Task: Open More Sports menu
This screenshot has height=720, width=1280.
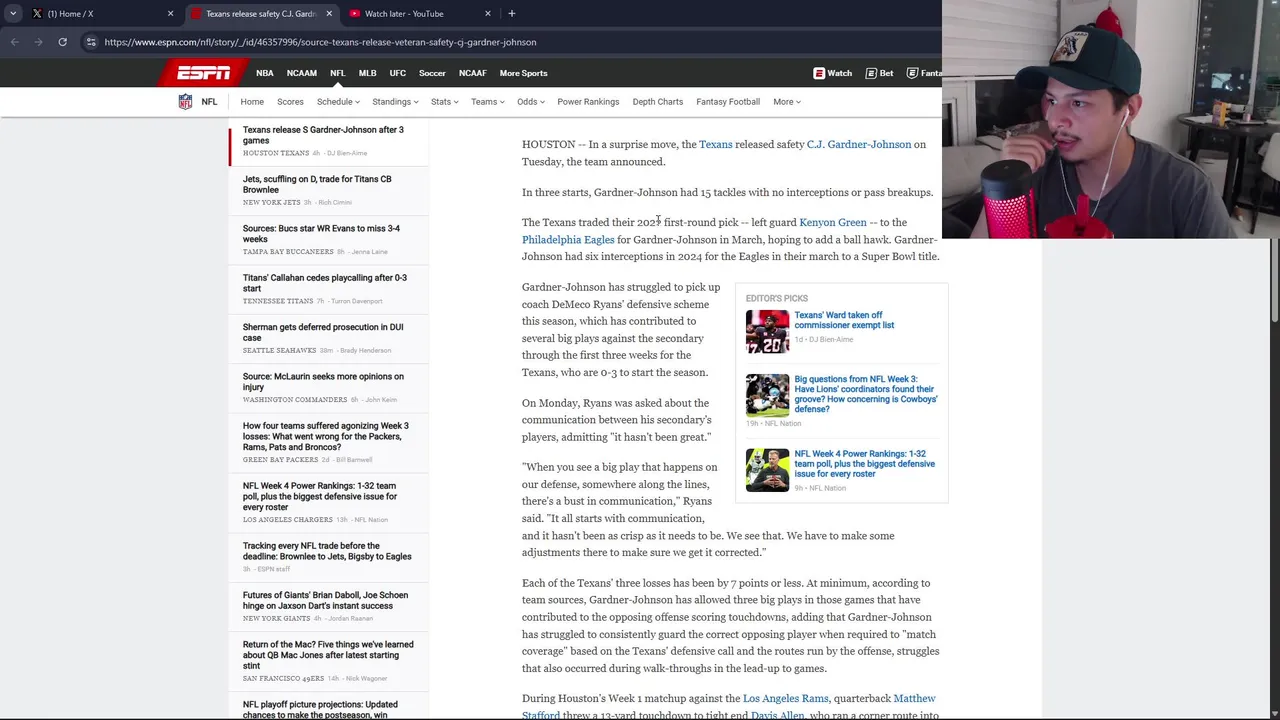Action: (x=523, y=73)
